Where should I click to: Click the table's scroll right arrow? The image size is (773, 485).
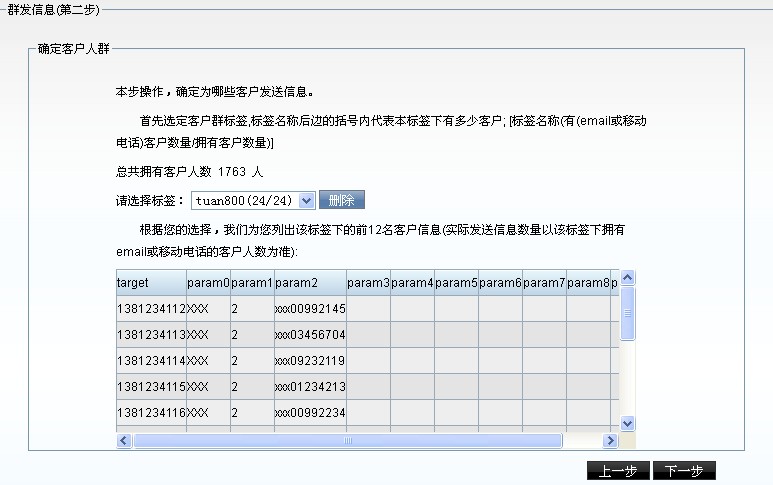pos(610,440)
